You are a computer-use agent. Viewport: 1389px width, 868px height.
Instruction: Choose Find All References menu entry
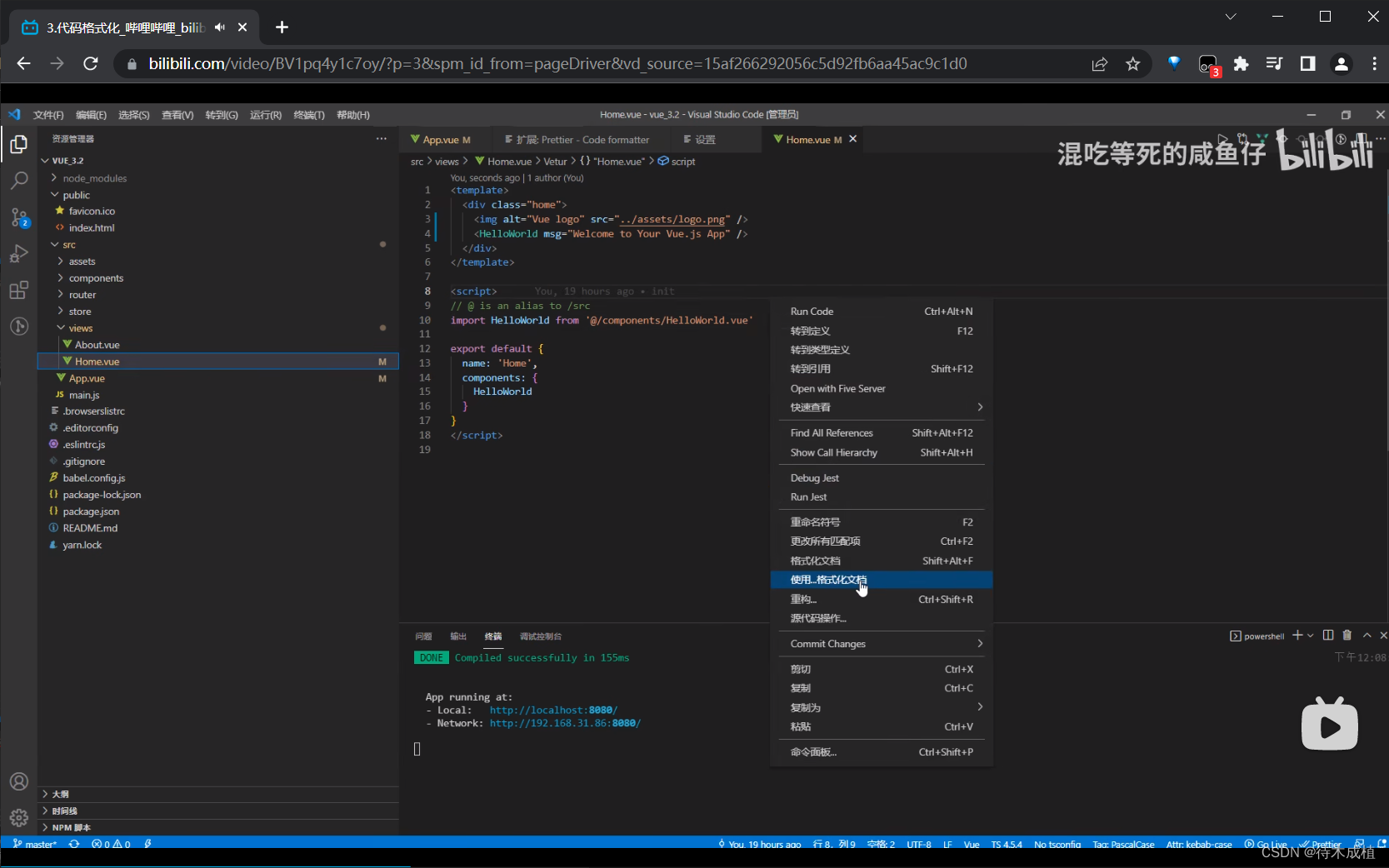point(882,433)
